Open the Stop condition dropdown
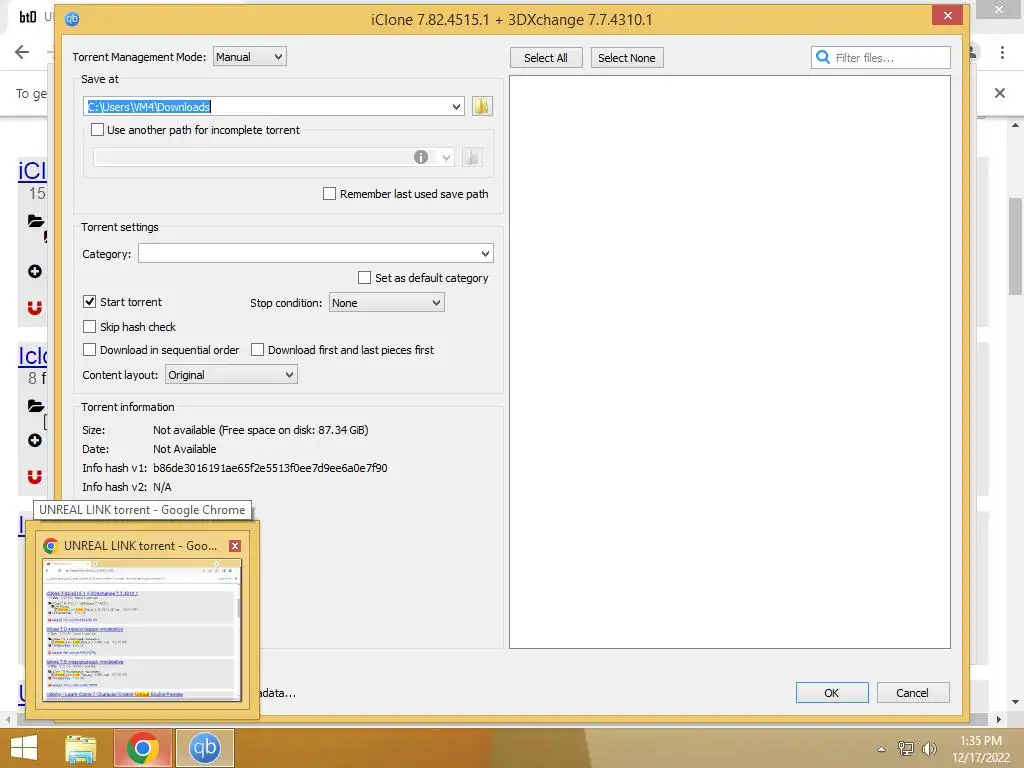This screenshot has width=1024, height=768. click(x=387, y=302)
